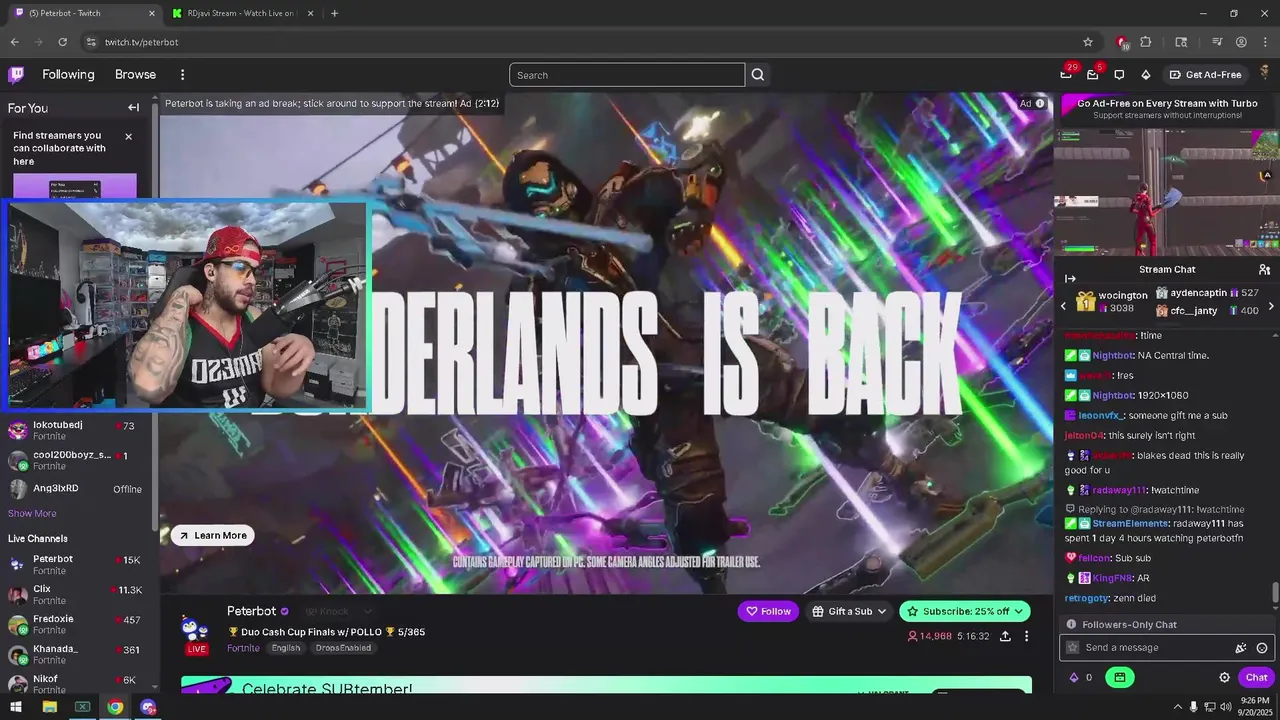Collapse stream chat panel arrow

(x=1070, y=279)
